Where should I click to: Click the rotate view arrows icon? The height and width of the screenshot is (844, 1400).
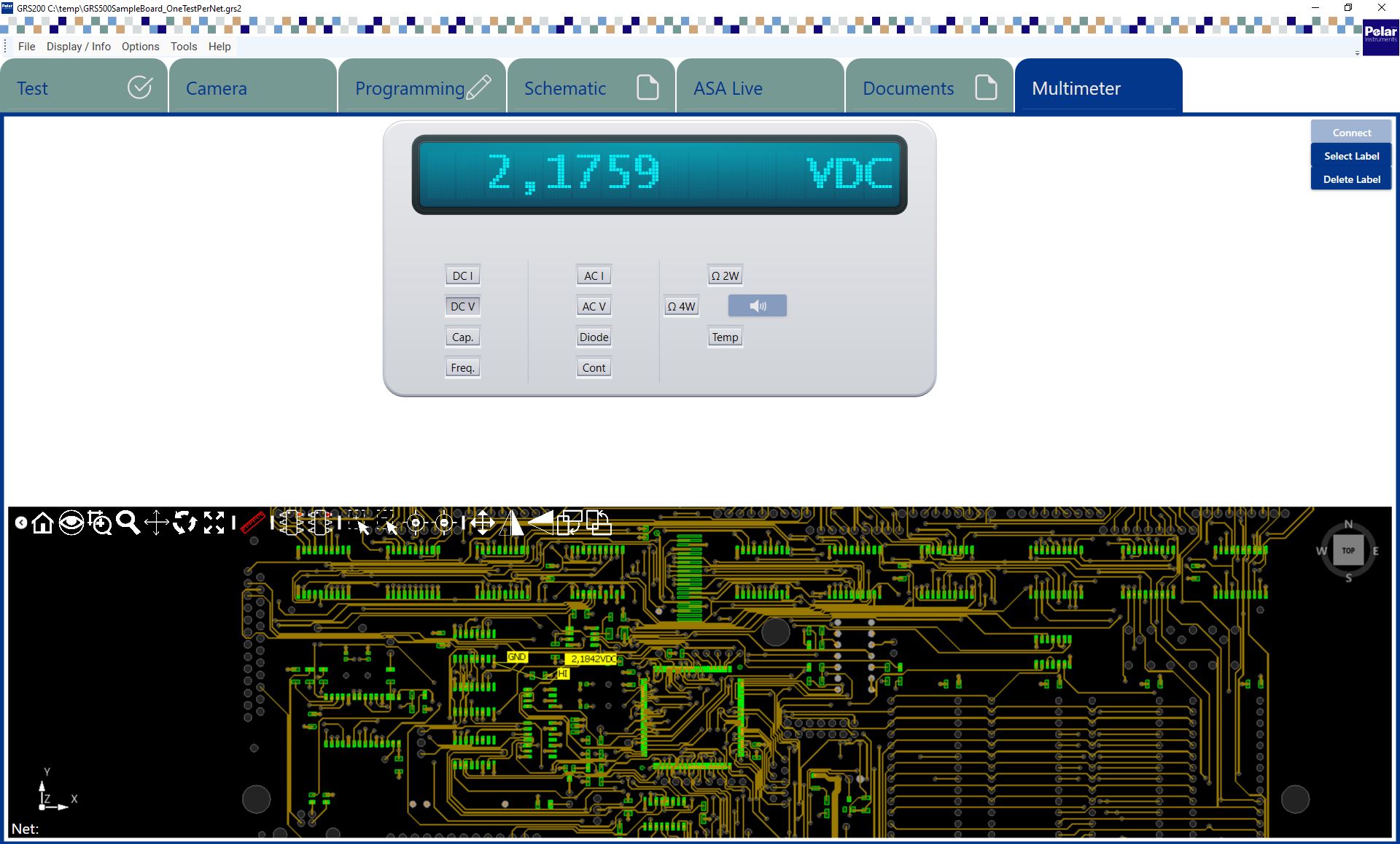(x=184, y=523)
